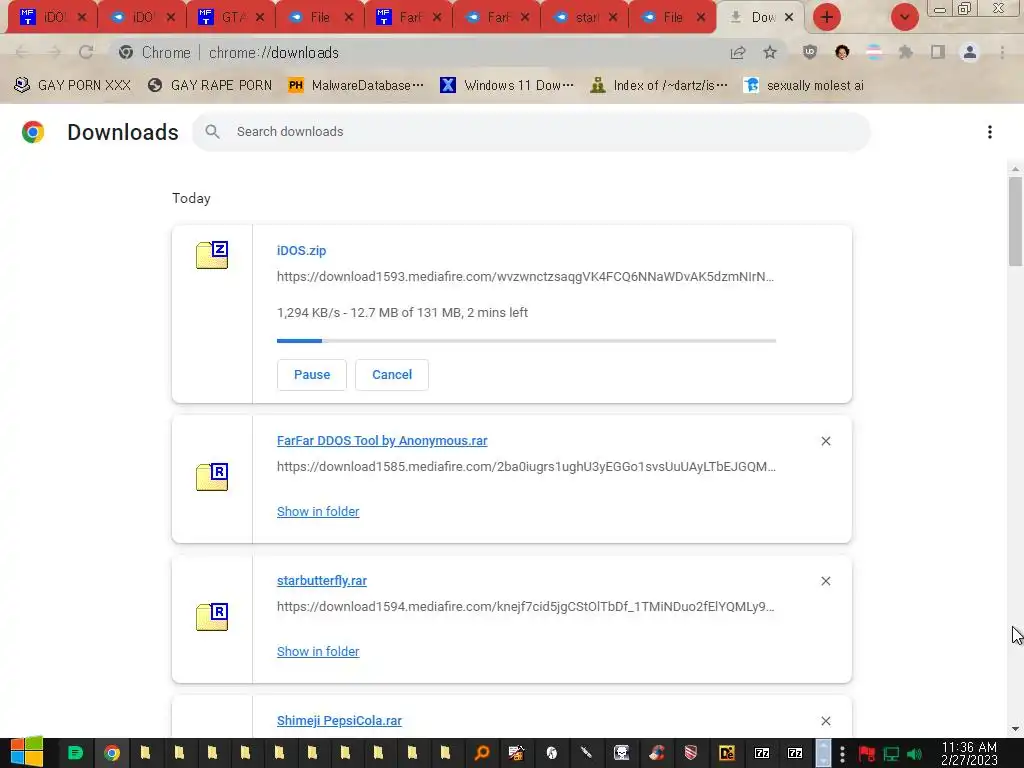
Task: Close the GTA tab
Action: point(260,18)
